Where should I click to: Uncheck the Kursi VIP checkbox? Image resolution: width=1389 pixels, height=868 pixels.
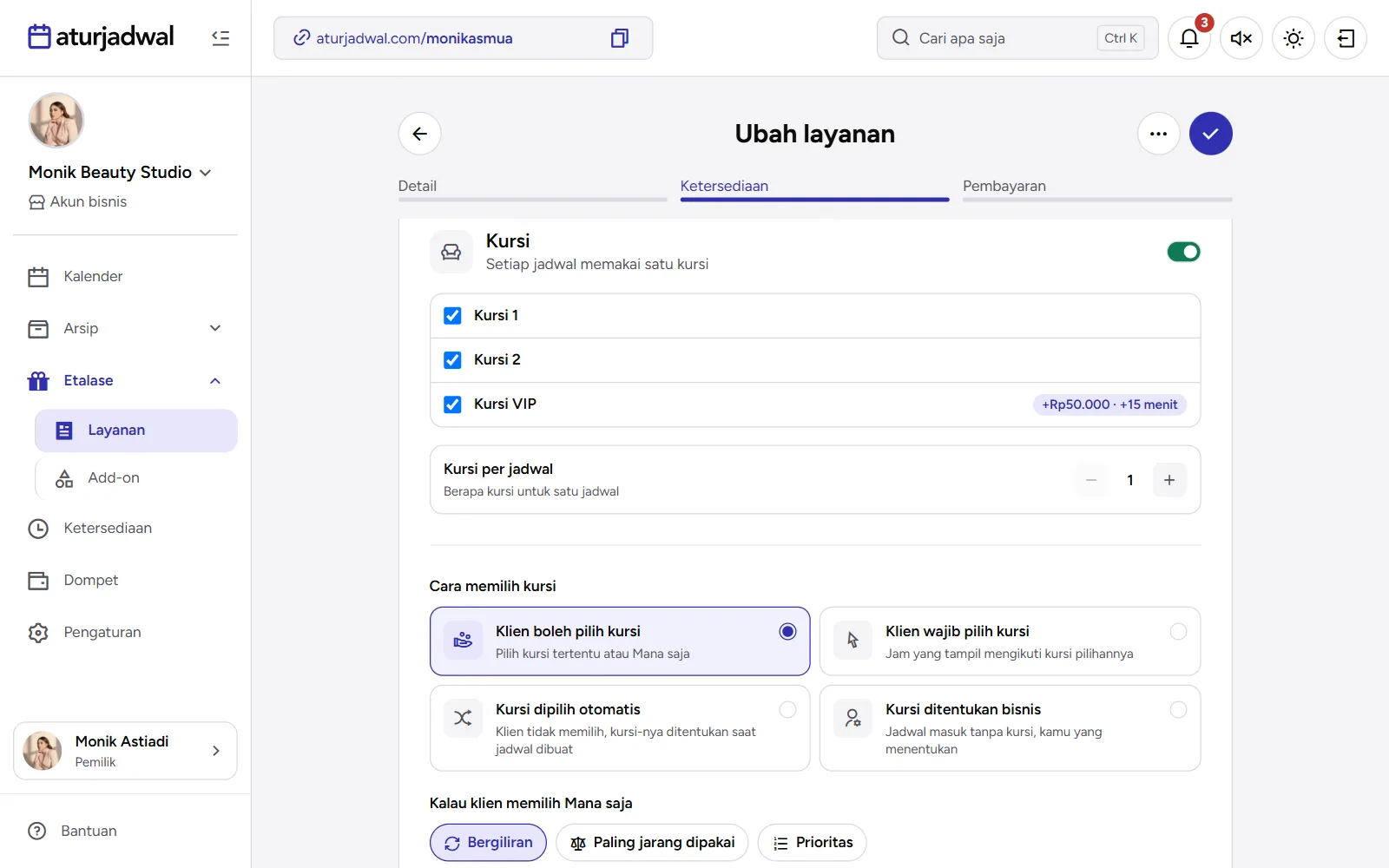coord(452,404)
